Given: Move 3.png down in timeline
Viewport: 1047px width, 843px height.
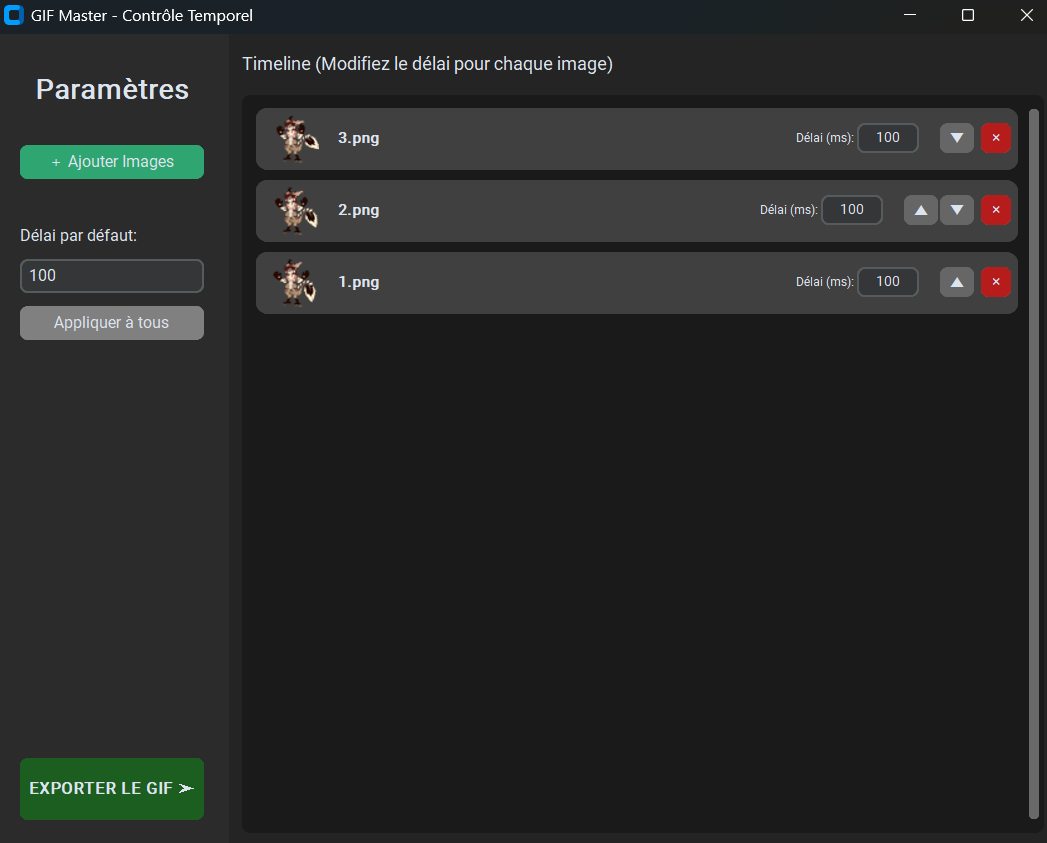Looking at the screenshot, I should pos(957,138).
